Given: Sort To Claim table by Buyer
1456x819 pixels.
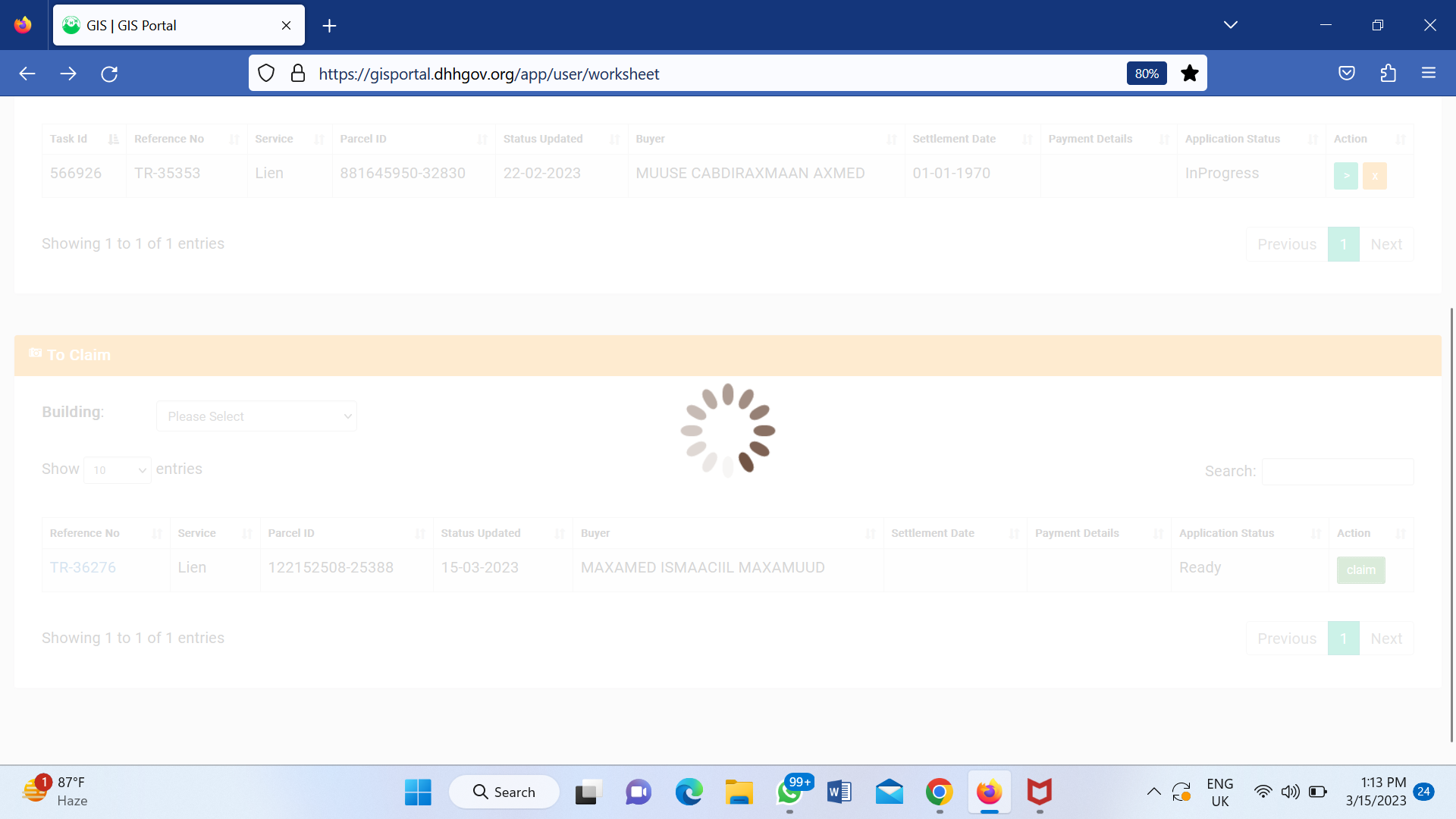Looking at the screenshot, I should coord(728,533).
